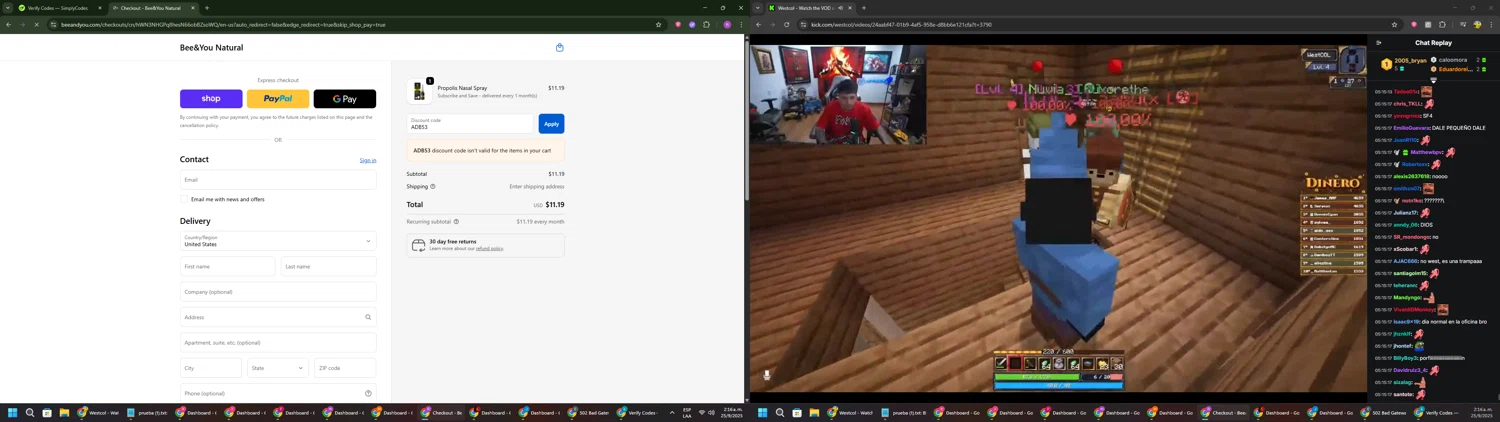Open media control icon in the Kick browser
This screenshot has height=422, width=1500.
tap(1462, 24)
